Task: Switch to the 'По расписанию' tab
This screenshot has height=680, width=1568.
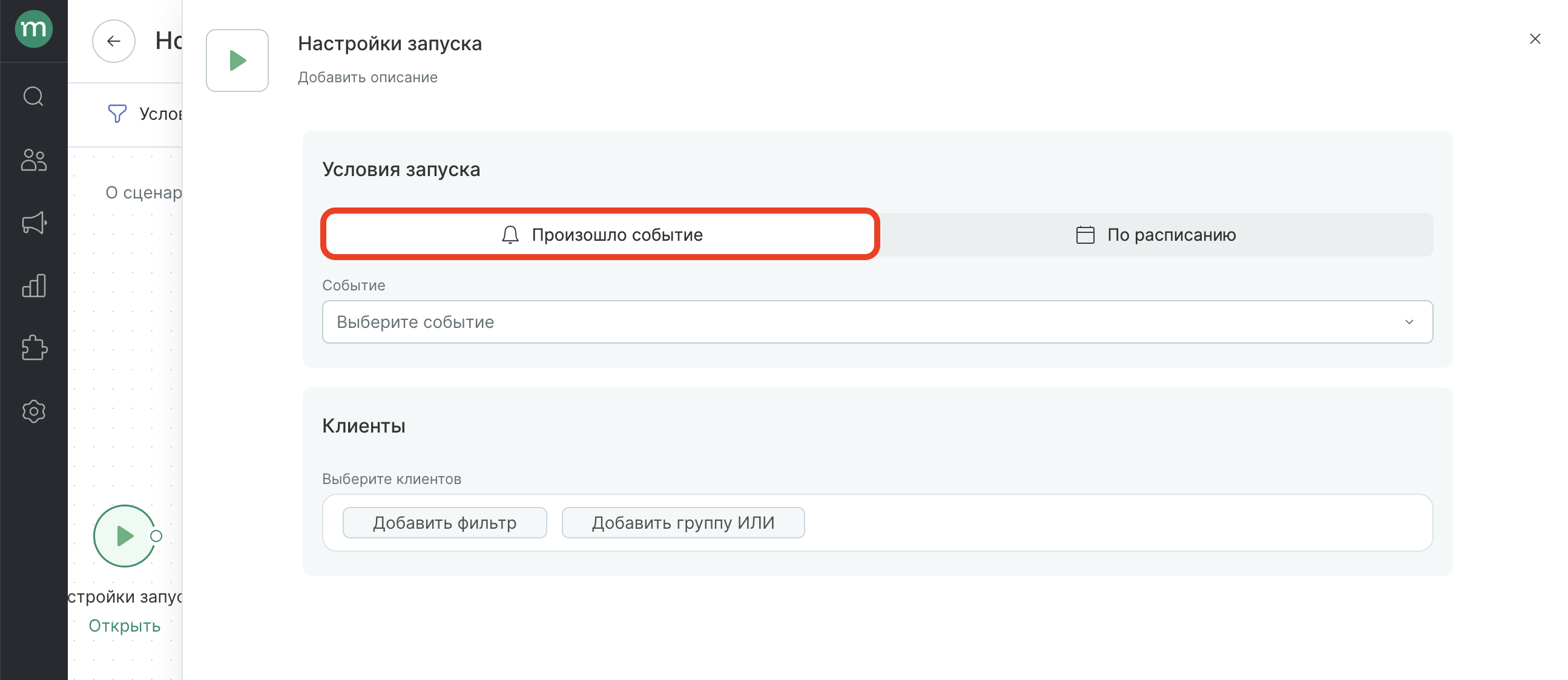Action: (1155, 234)
